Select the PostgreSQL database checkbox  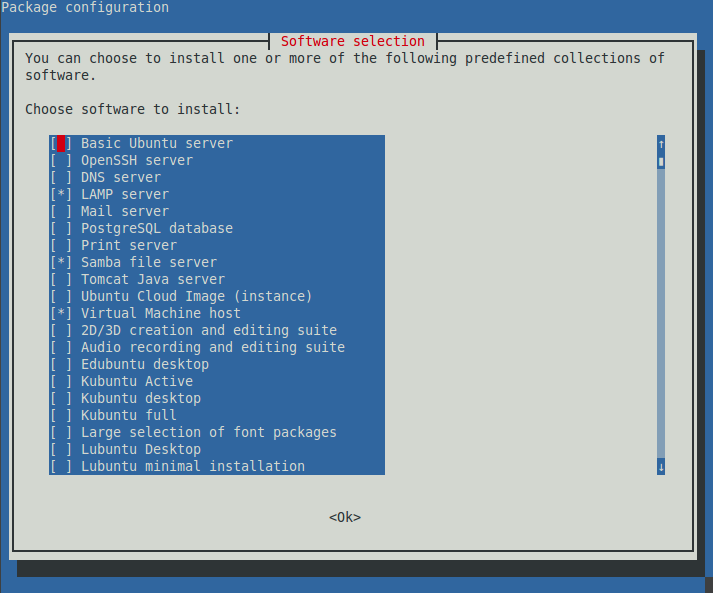click(61, 228)
